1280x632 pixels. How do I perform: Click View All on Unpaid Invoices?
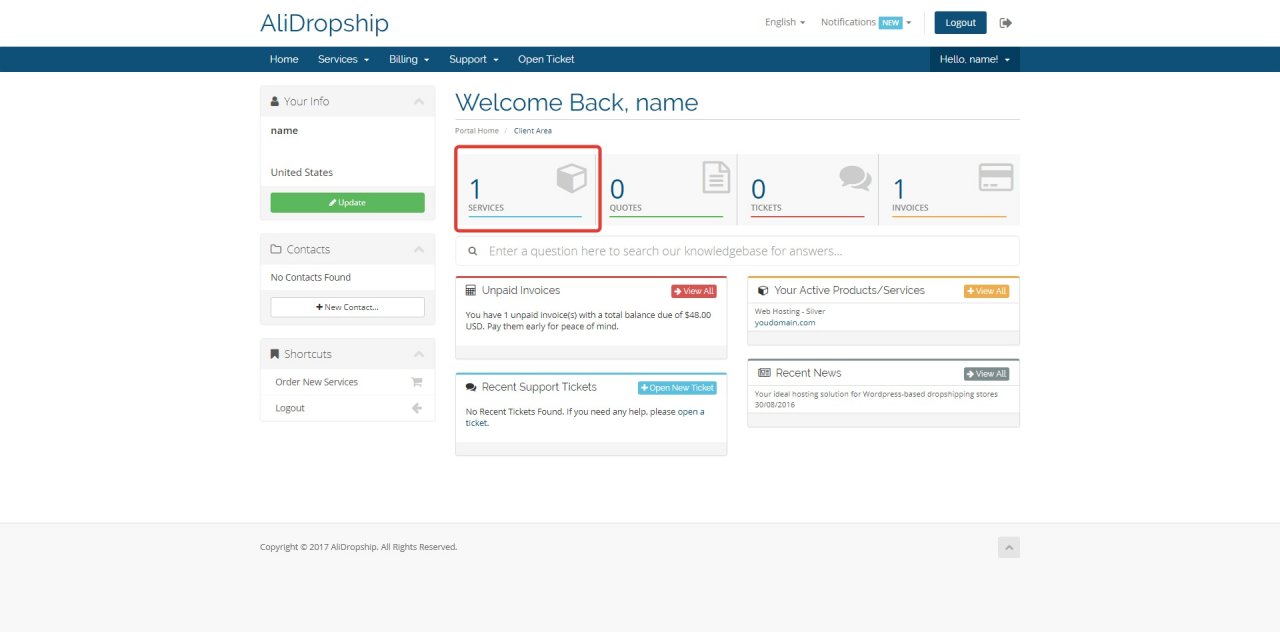coord(693,291)
